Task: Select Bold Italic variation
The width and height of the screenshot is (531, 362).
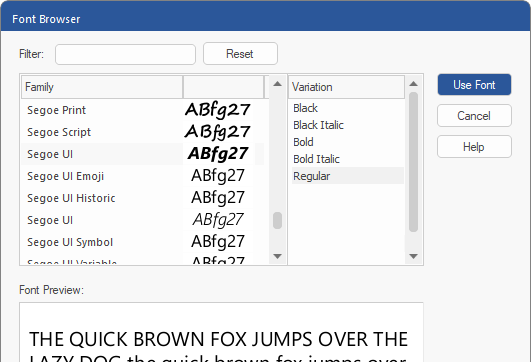Action: [x=348, y=159]
